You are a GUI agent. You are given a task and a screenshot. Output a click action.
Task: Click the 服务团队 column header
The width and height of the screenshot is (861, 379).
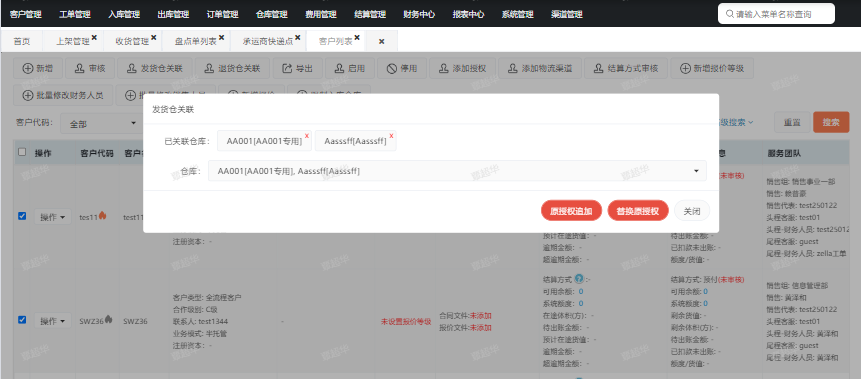(784, 153)
